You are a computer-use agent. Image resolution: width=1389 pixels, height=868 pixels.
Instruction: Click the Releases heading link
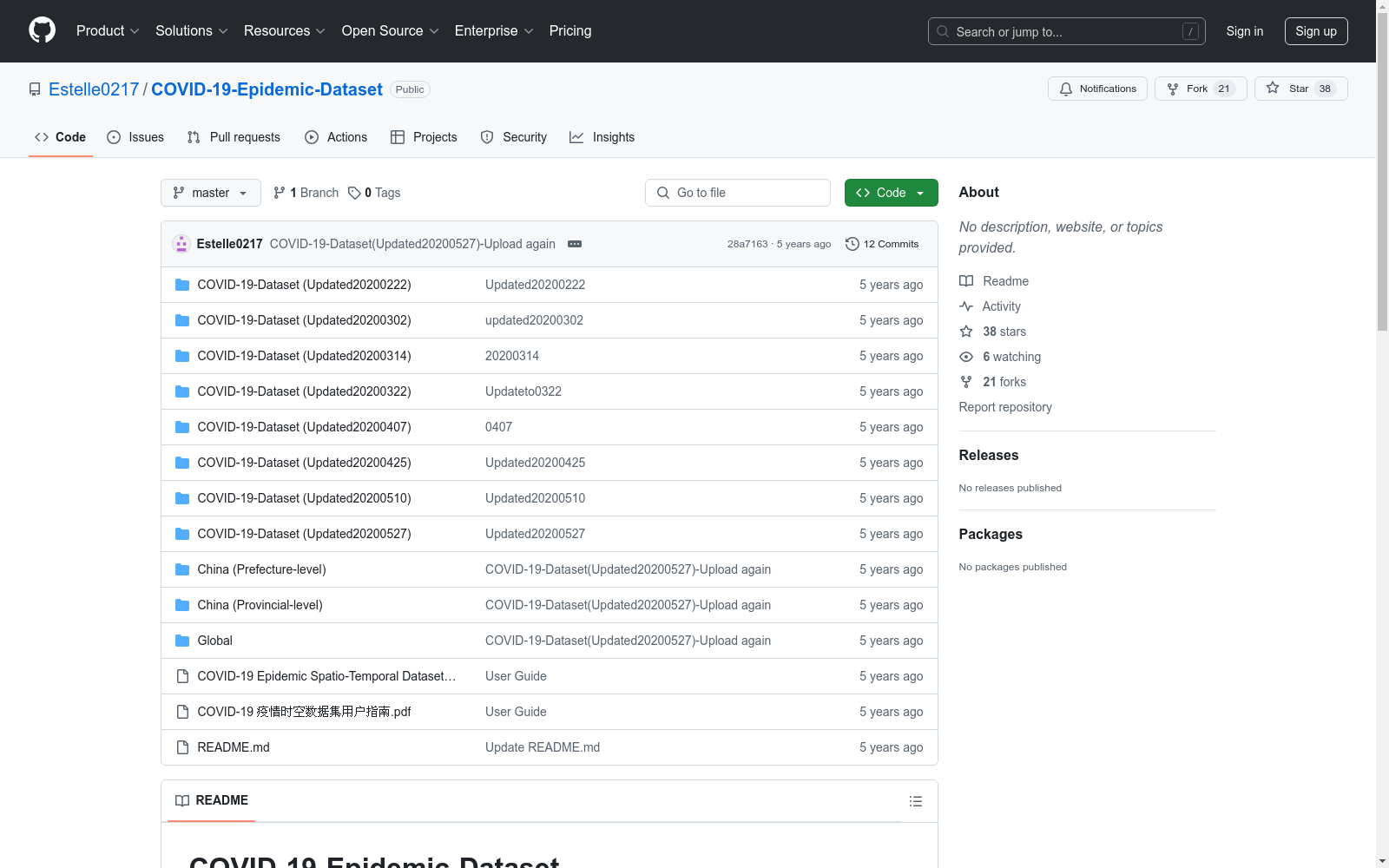[989, 455]
